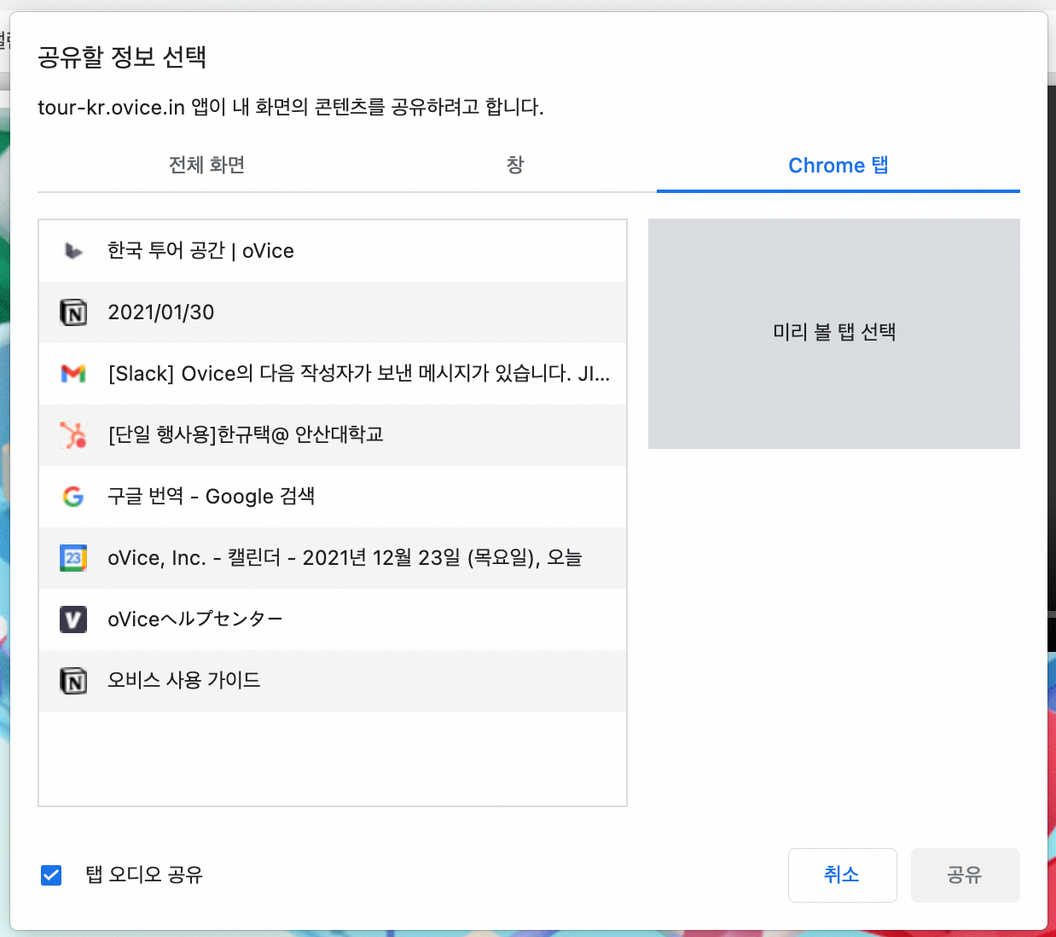
Task: Uncheck the 탭 오디오 공유 checkbox
Action: pyautogui.click(x=51, y=875)
